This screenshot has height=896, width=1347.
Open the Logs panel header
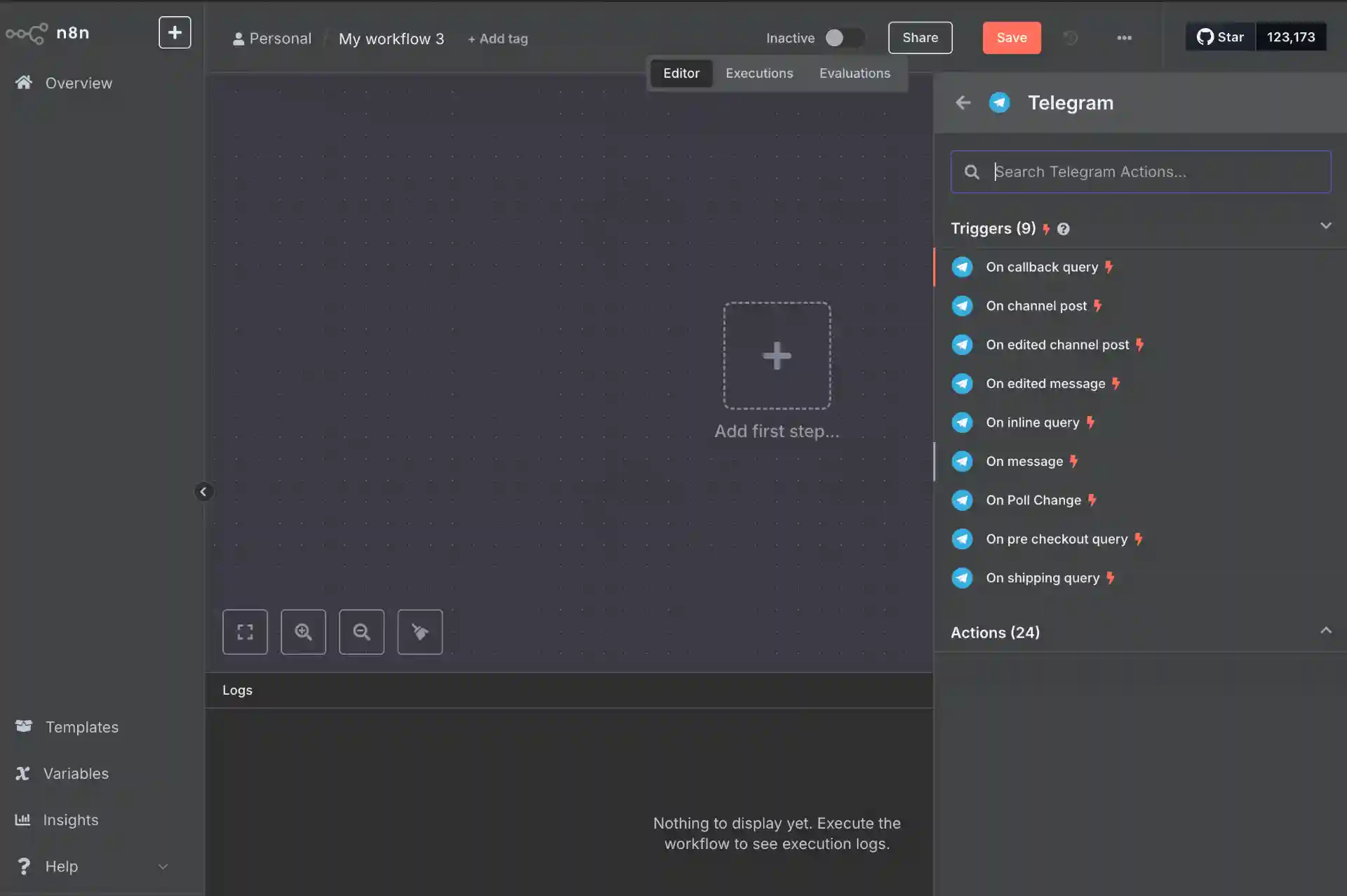coord(568,690)
